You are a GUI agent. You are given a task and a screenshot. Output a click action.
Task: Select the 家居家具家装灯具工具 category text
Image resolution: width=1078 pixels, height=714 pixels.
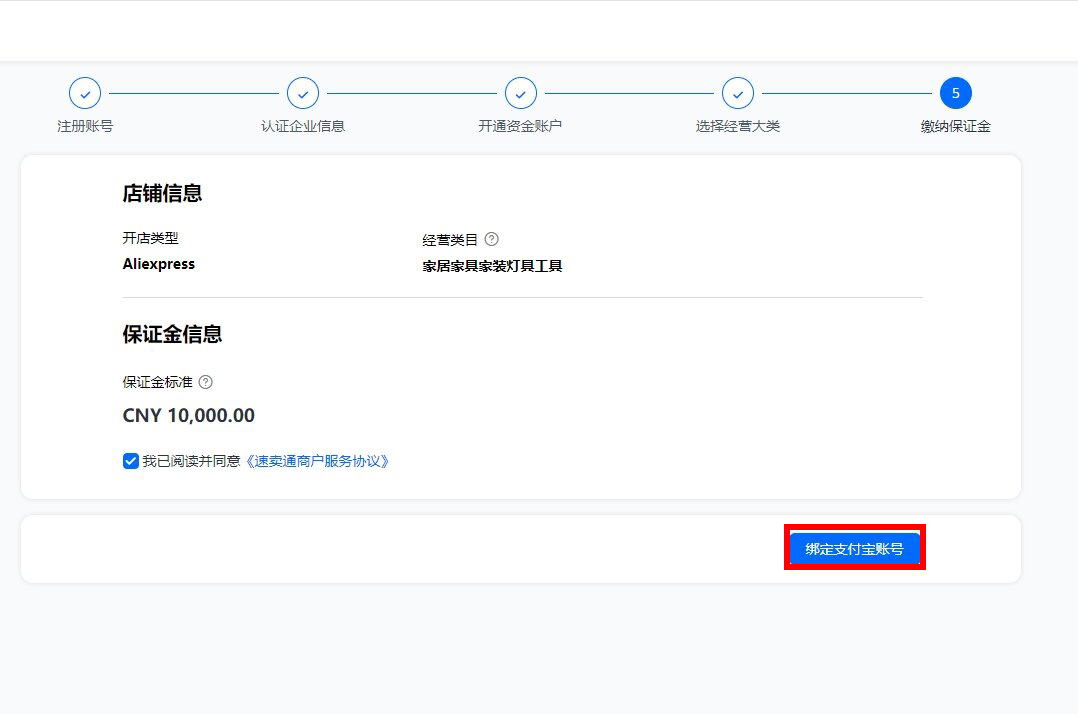pyautogui.click(x=492, y=266)
